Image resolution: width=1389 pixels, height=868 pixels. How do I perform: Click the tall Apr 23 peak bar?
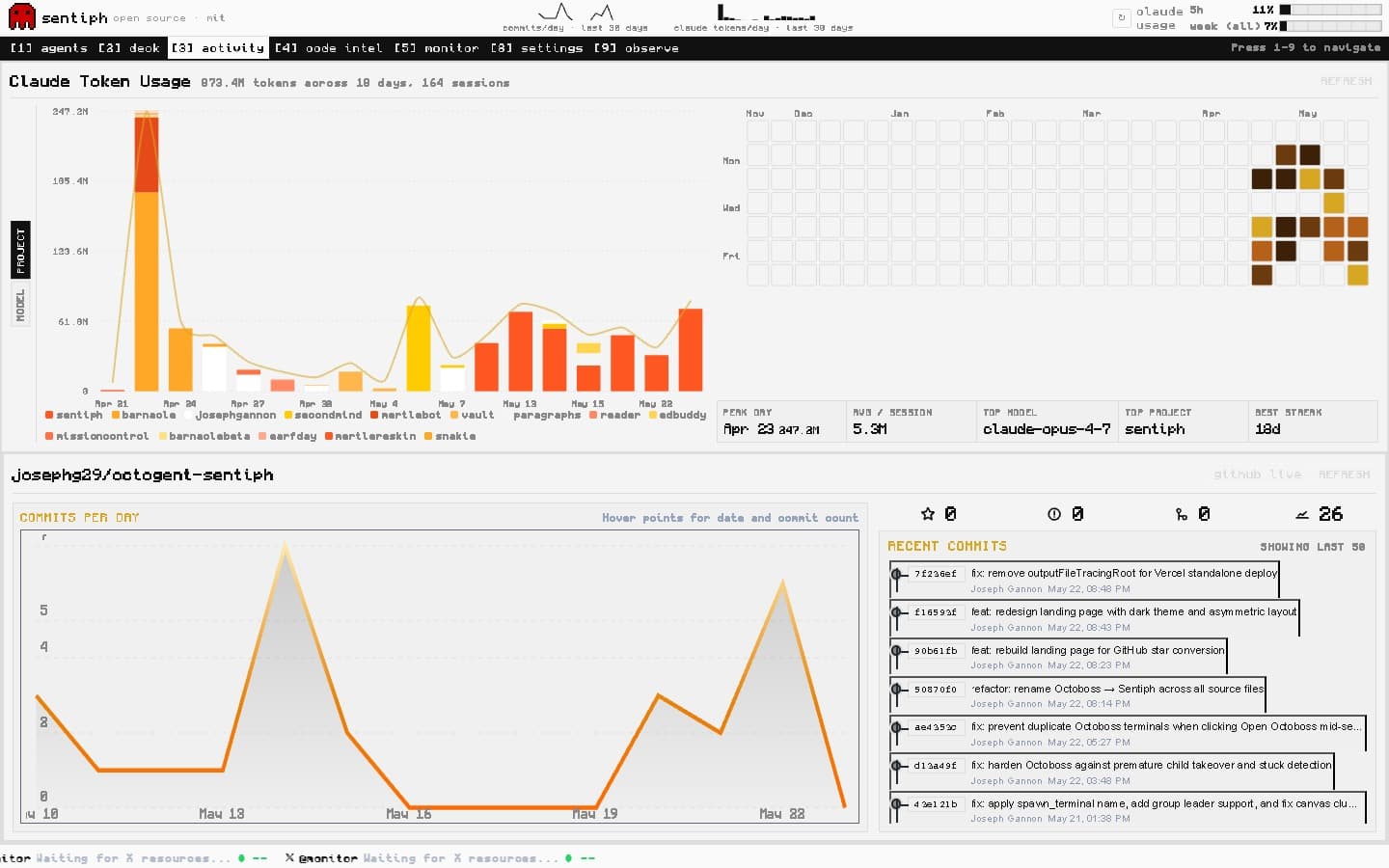point(147,251)
